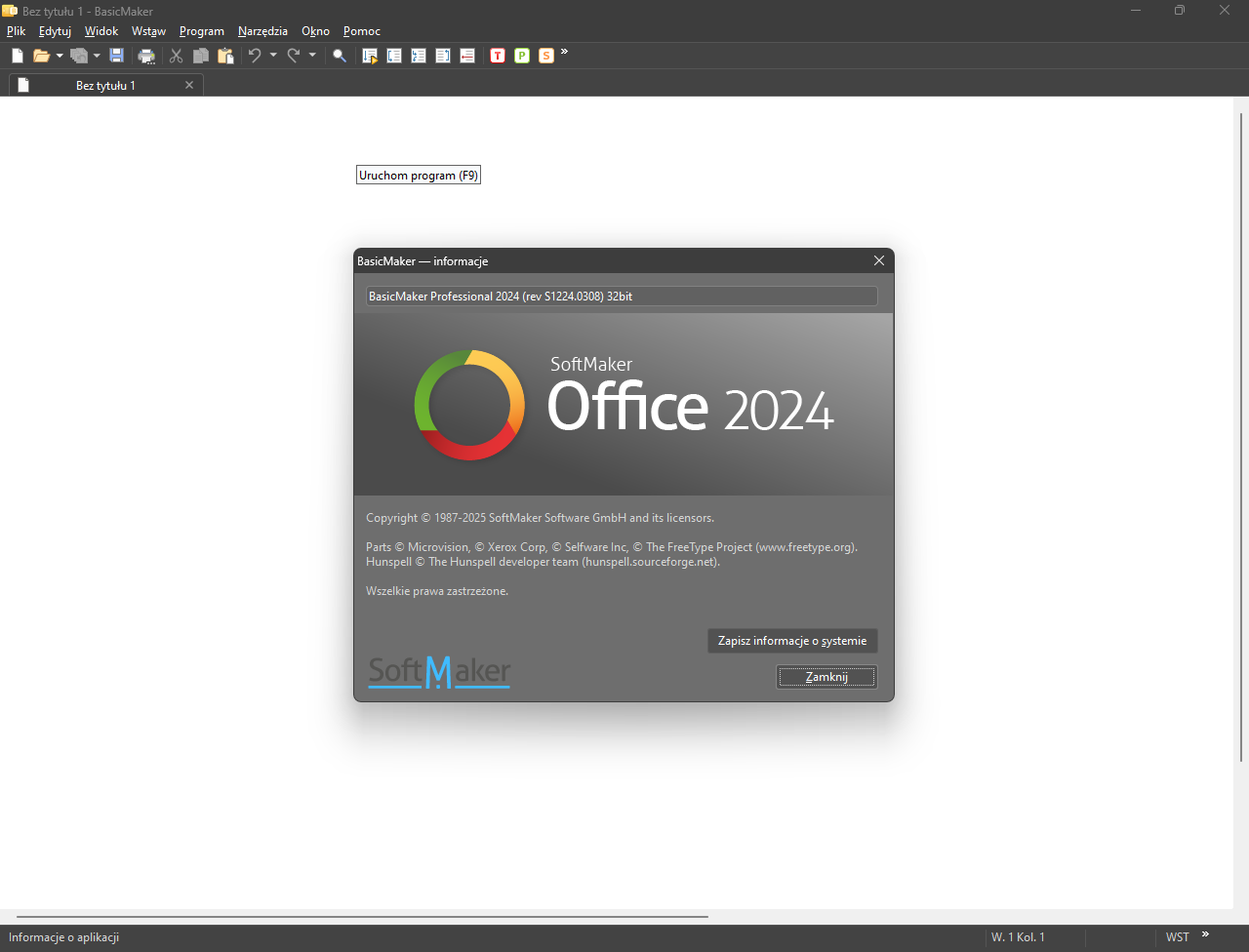The image size is (1249, 952).
Task: Click the debug icon right of Run
Action: (394, 56)
